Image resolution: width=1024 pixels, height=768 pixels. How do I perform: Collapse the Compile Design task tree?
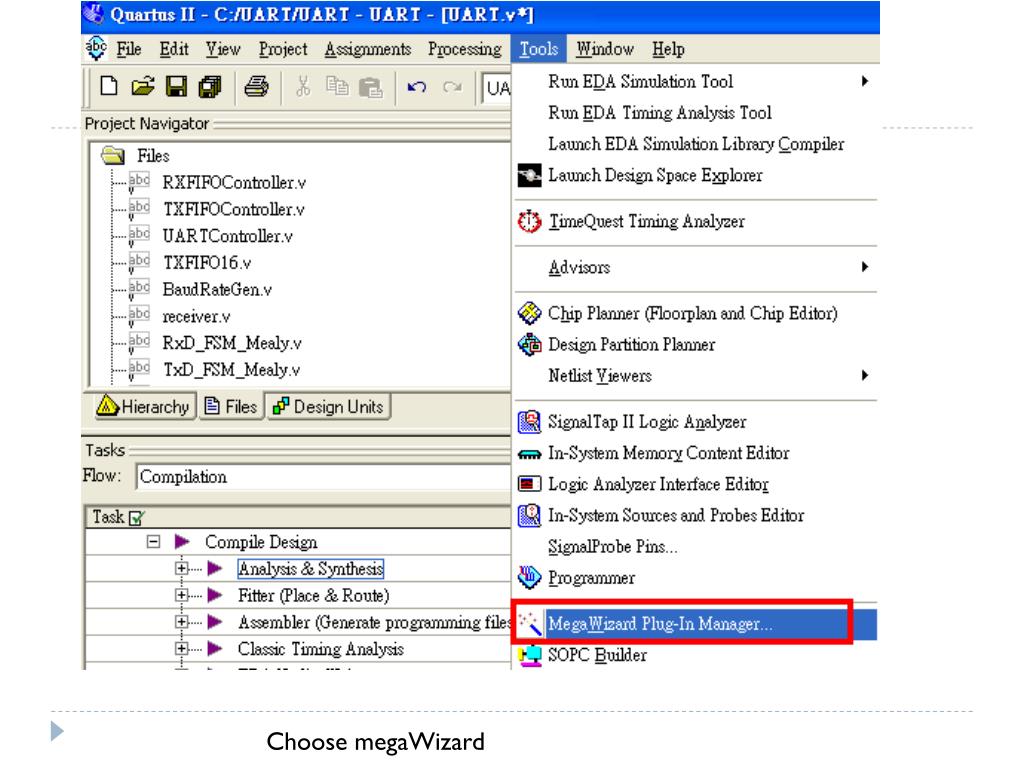(x=153, y=541)
